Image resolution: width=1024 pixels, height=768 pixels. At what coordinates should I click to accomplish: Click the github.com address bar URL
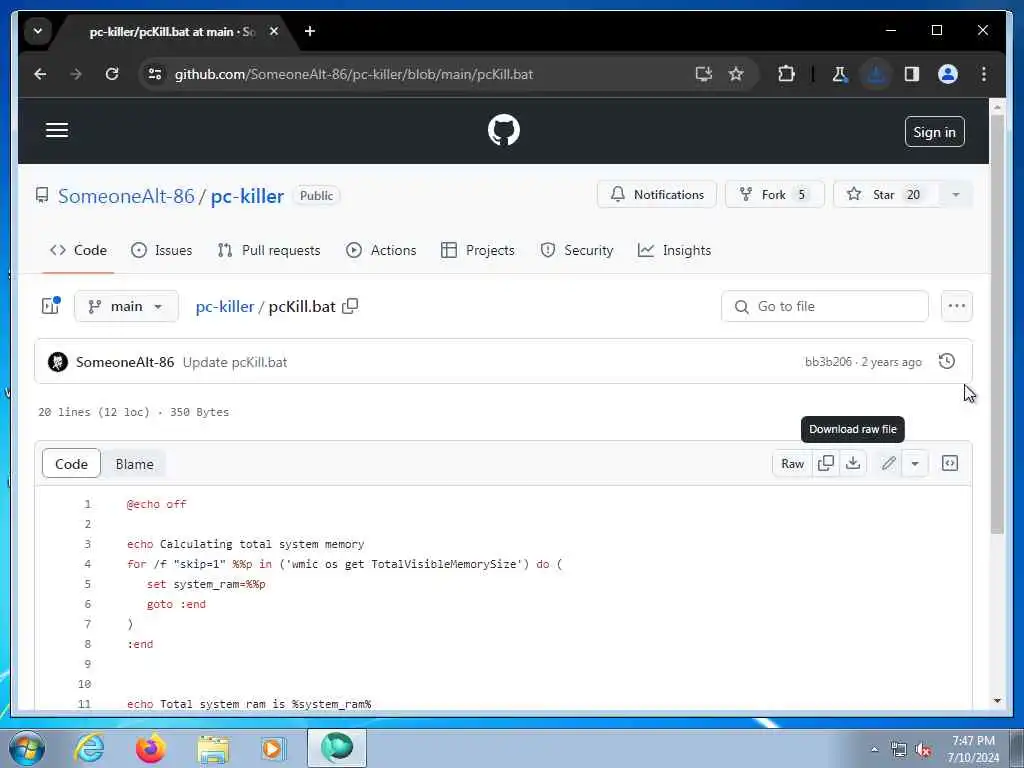tap(354, 74)
